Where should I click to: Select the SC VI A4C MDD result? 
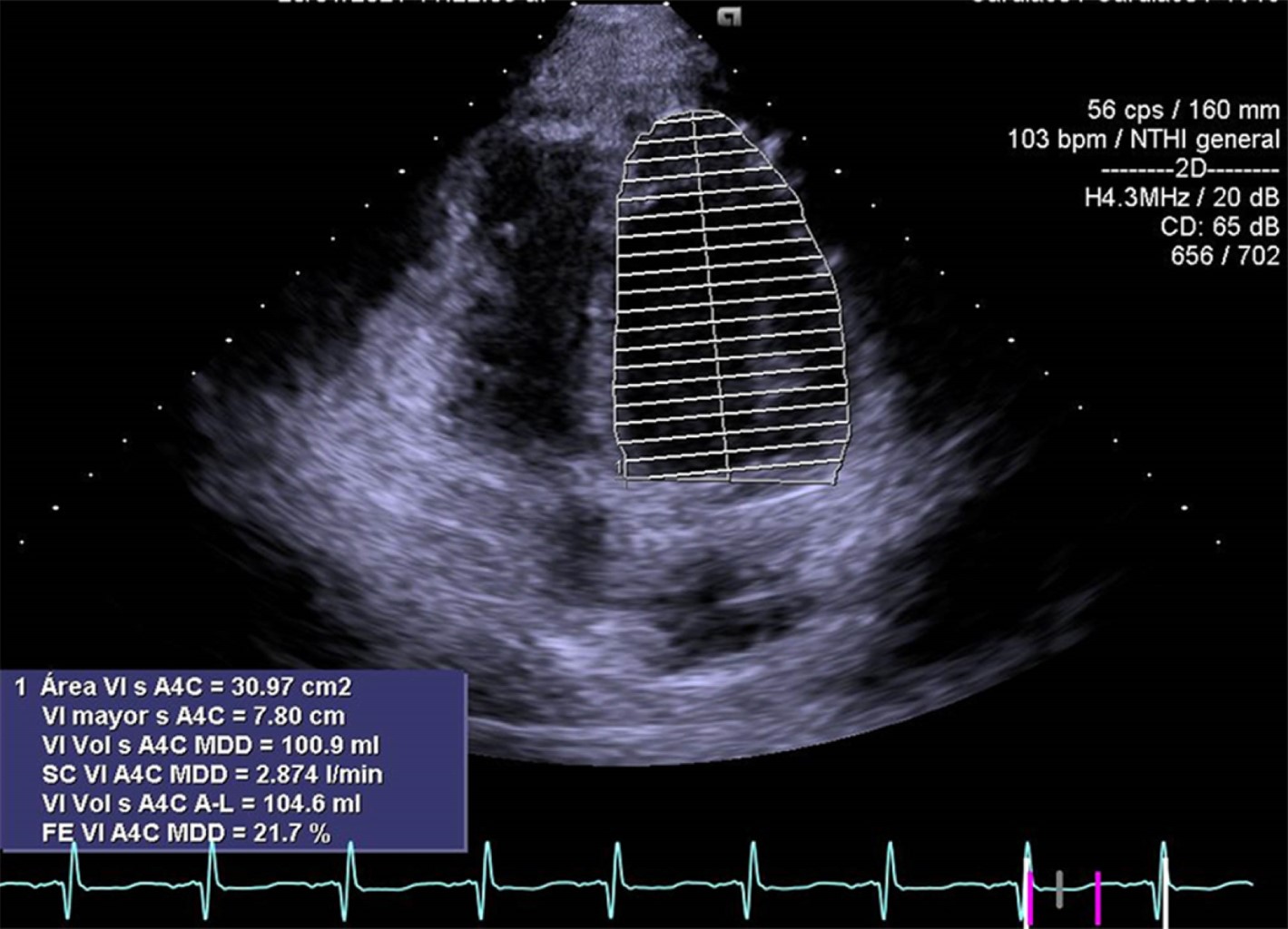click(x=212, y=775)
